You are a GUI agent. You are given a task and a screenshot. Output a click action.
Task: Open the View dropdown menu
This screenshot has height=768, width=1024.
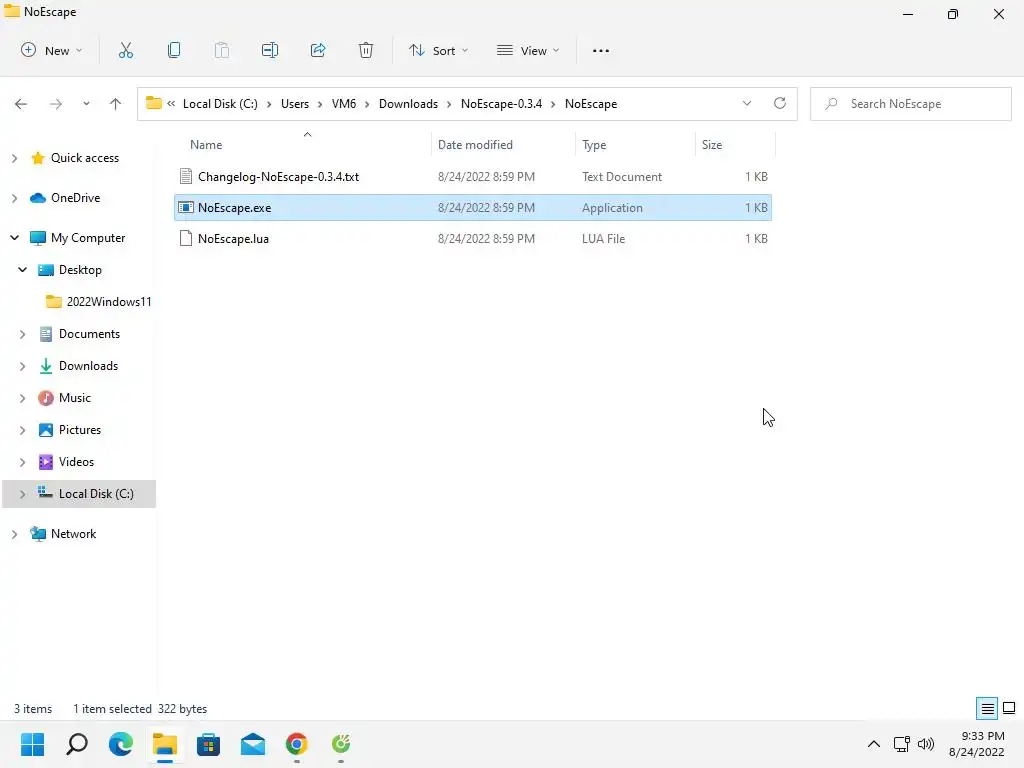click(x=528, y=50)
